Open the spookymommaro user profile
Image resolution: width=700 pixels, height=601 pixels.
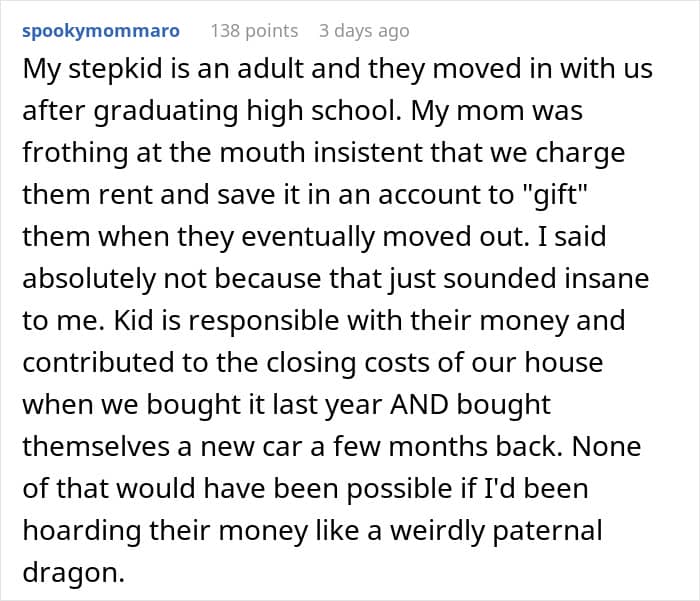click(101, 31)
